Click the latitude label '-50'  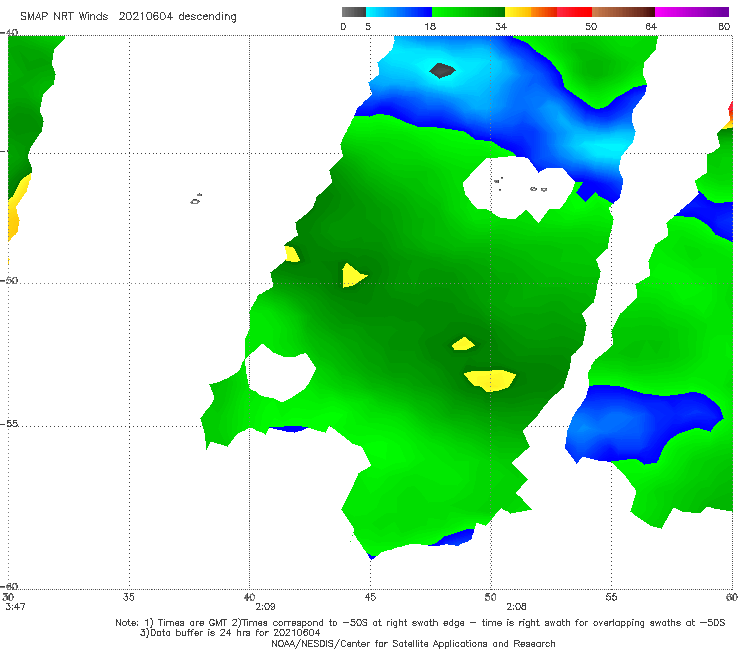pyautogui.click(x=10, y=280)
